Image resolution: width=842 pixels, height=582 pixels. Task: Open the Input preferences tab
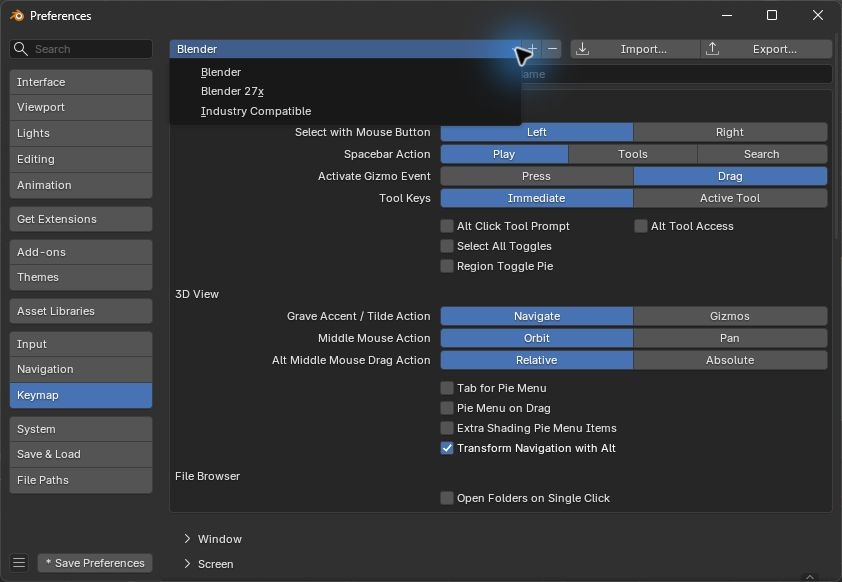coord(81,344)
